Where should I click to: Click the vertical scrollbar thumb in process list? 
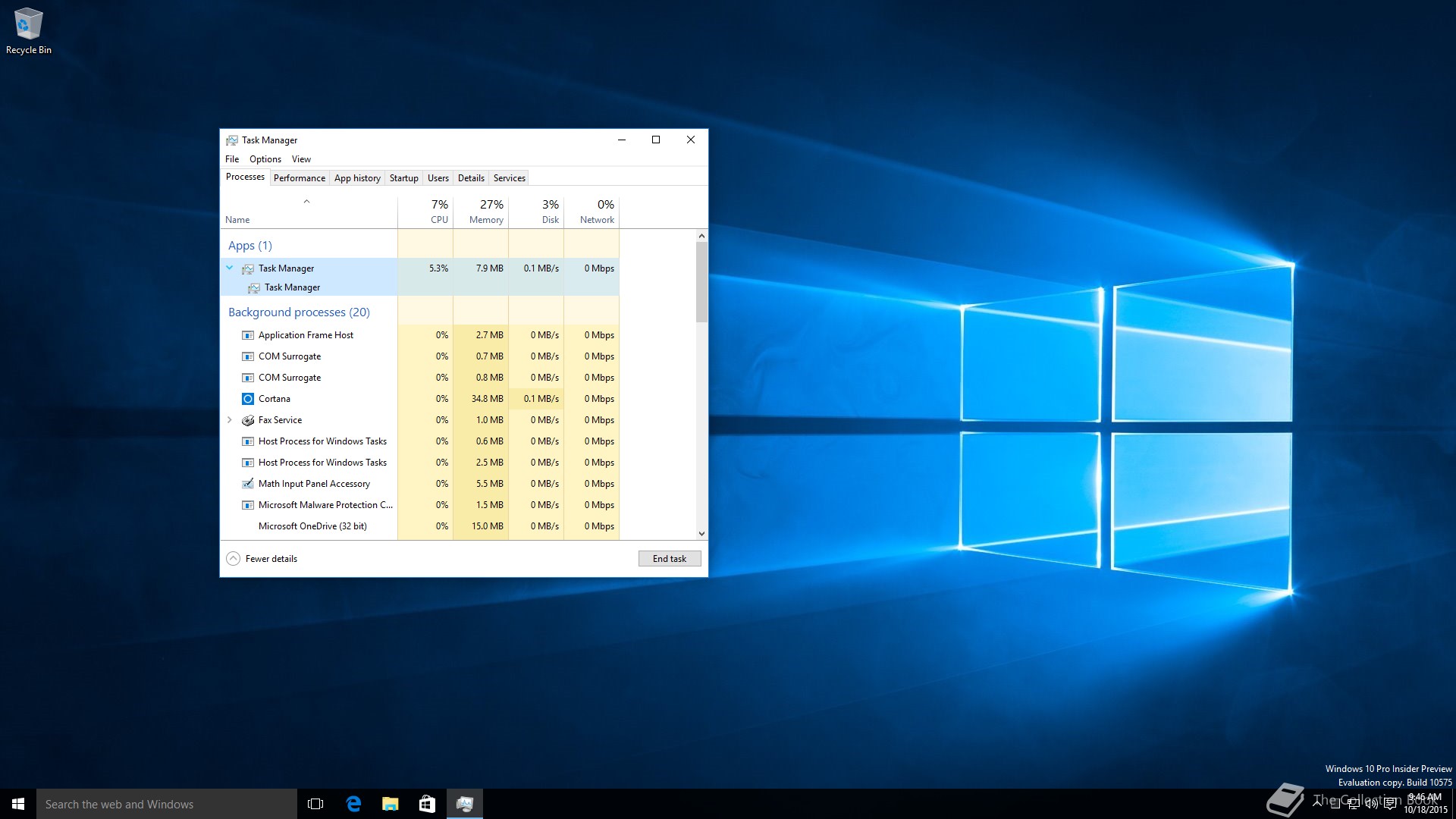click(x=701, y=282)
